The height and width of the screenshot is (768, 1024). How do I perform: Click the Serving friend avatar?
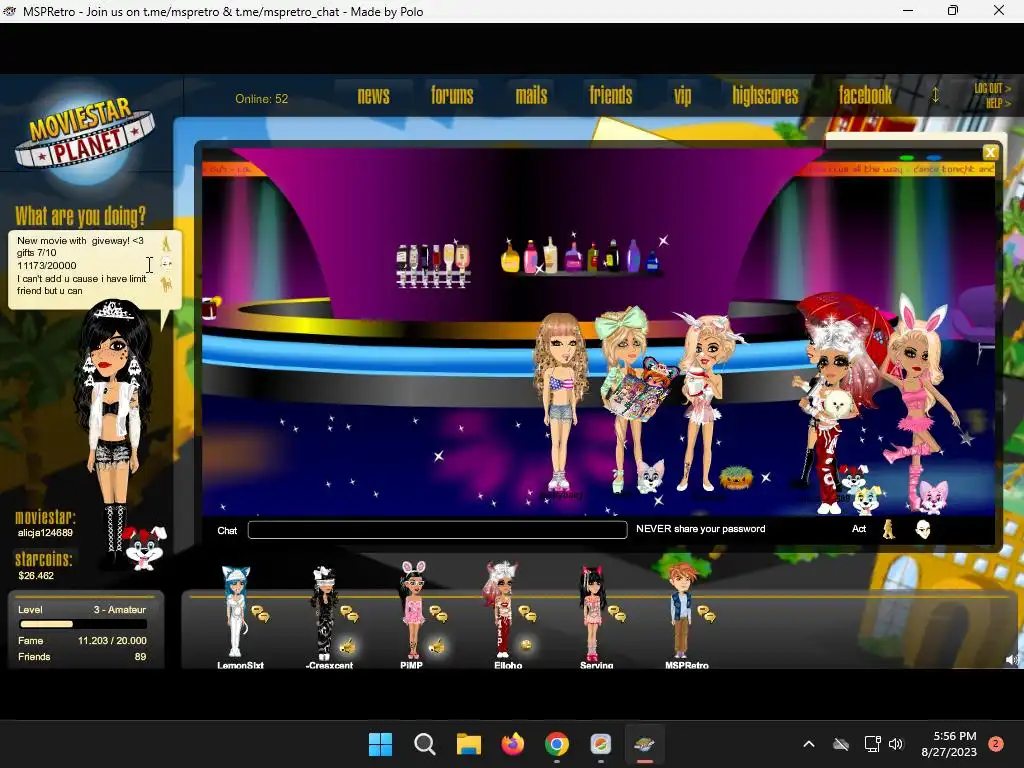592,613
